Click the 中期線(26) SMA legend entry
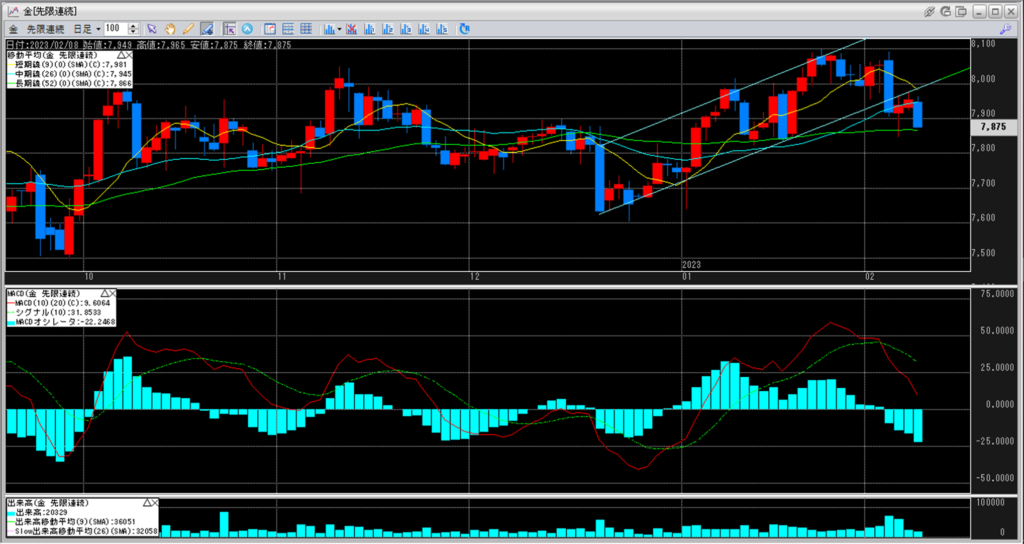The height and width of the screenshot is (544, 1024). pos(68,73)
